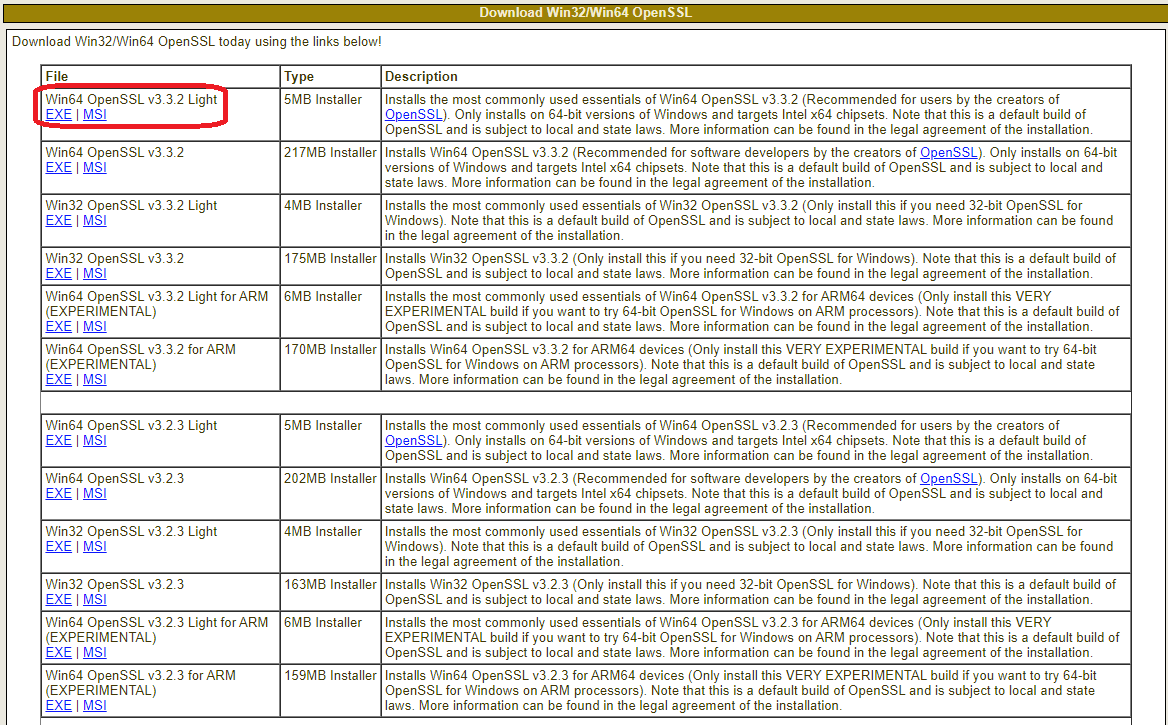The height and width of the screenshot is (725, 1168).
Task: Open MSI link for Win64 v3.3.2 for ARM 170MB
Action: [x=95, y=379]
